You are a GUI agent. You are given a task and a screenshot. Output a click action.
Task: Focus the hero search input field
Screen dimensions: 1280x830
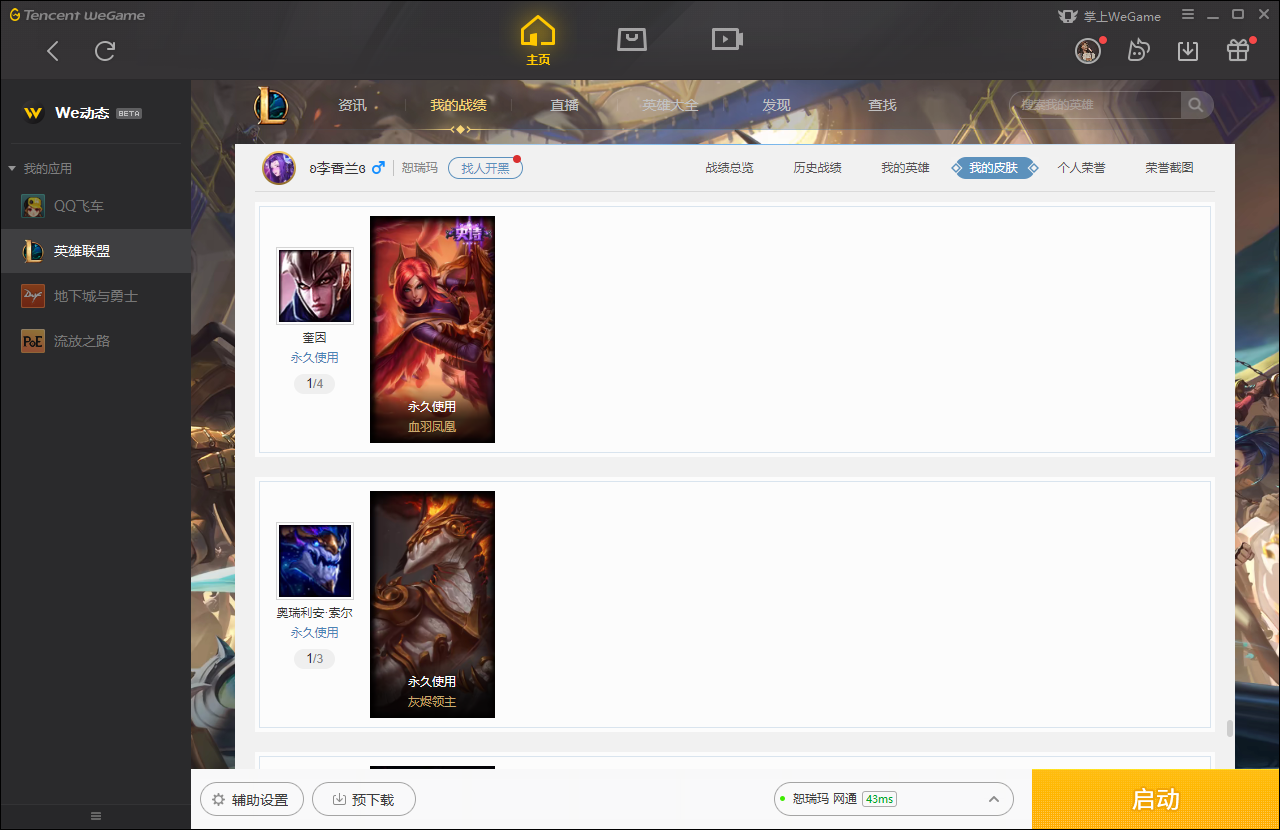tap(1096, 105)
